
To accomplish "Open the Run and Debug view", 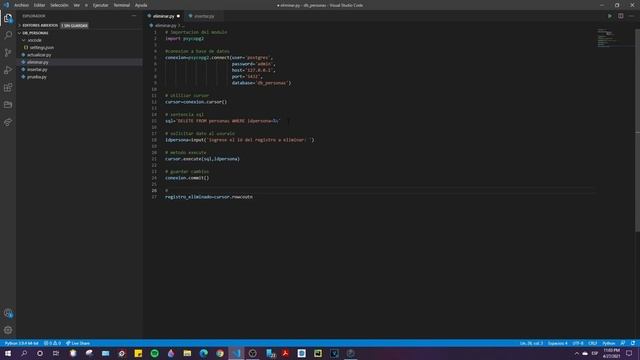I will point(8,70).
